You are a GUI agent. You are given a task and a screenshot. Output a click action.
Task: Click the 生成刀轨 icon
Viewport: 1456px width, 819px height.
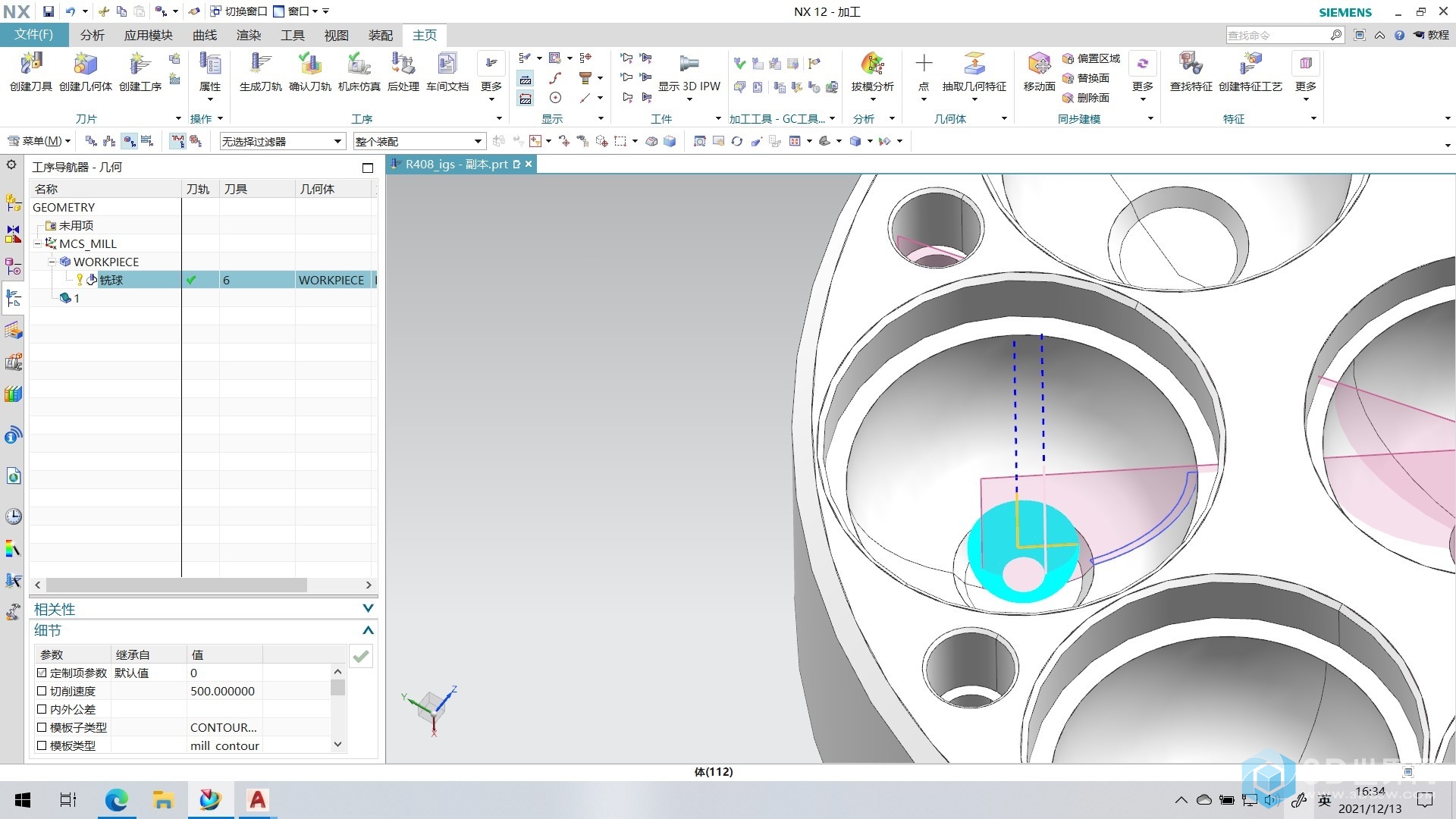[x=260, y=64]
